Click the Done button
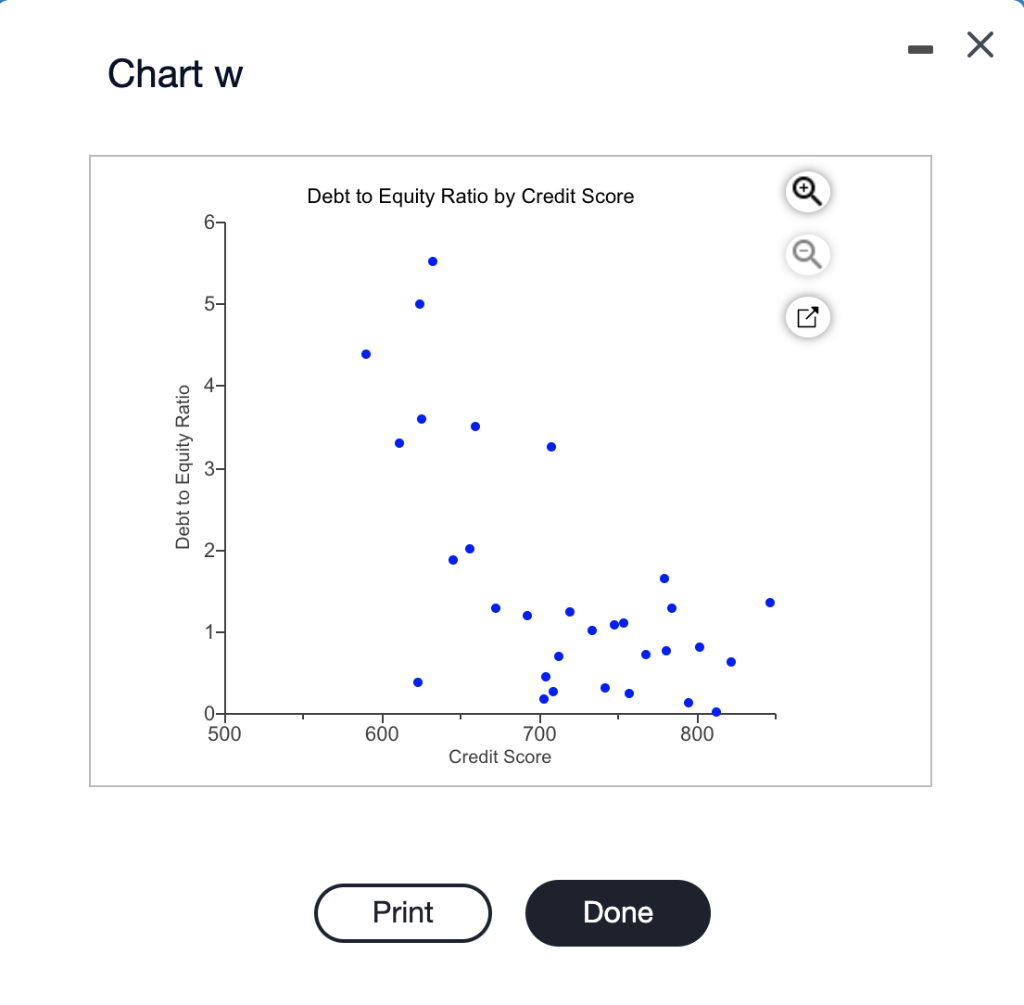1024x1005 pixels. [x=617, y=912]
